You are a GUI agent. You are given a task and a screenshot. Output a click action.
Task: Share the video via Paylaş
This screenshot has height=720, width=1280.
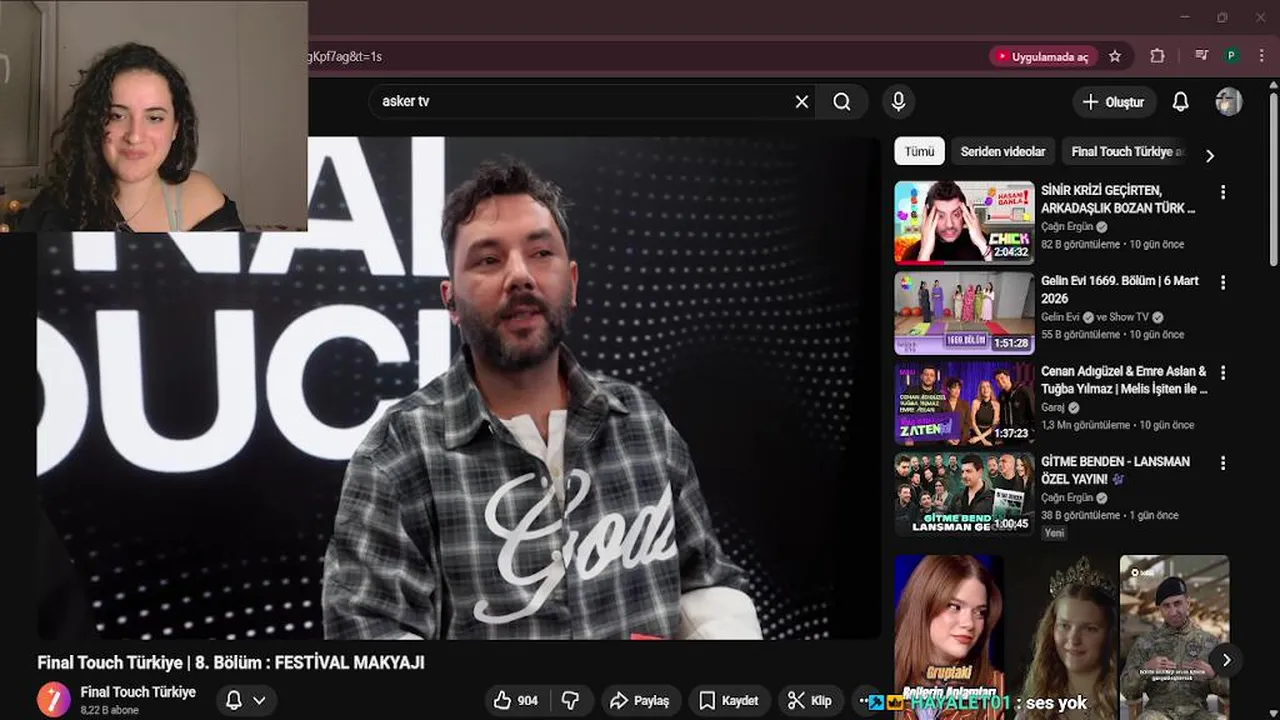(640, 701)
